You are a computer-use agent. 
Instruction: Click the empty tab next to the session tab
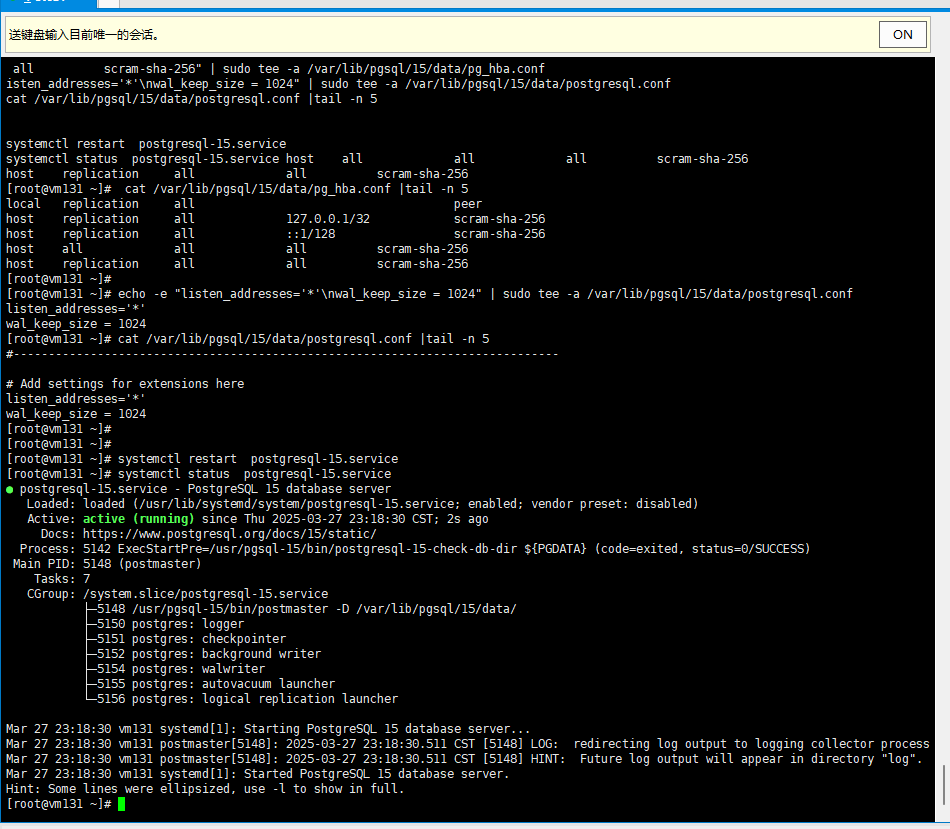110,4
